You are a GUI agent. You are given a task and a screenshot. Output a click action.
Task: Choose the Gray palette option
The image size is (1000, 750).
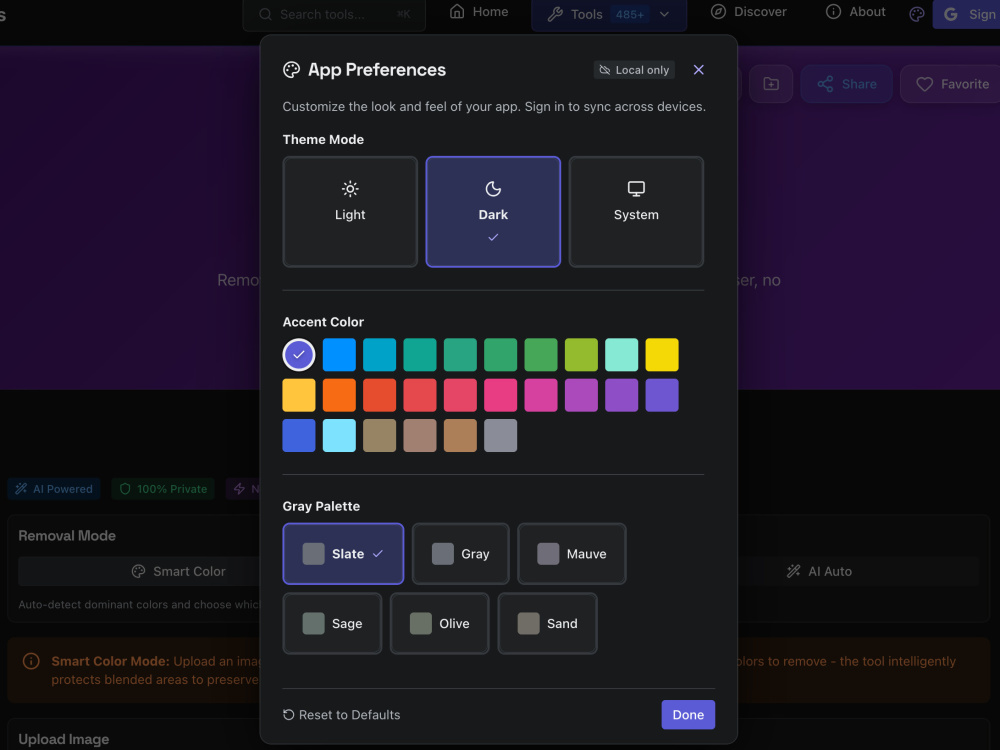[460, 554]
